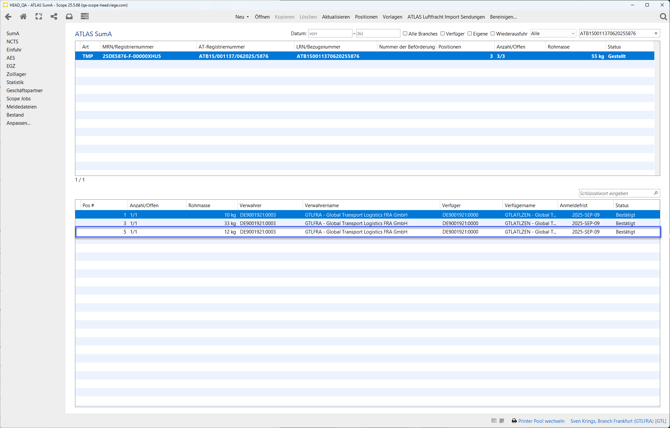Viewport: 670px width, 428px height.
Task: Sort by AT-Registriernummer column header
Action: click(x=245, y=47)
